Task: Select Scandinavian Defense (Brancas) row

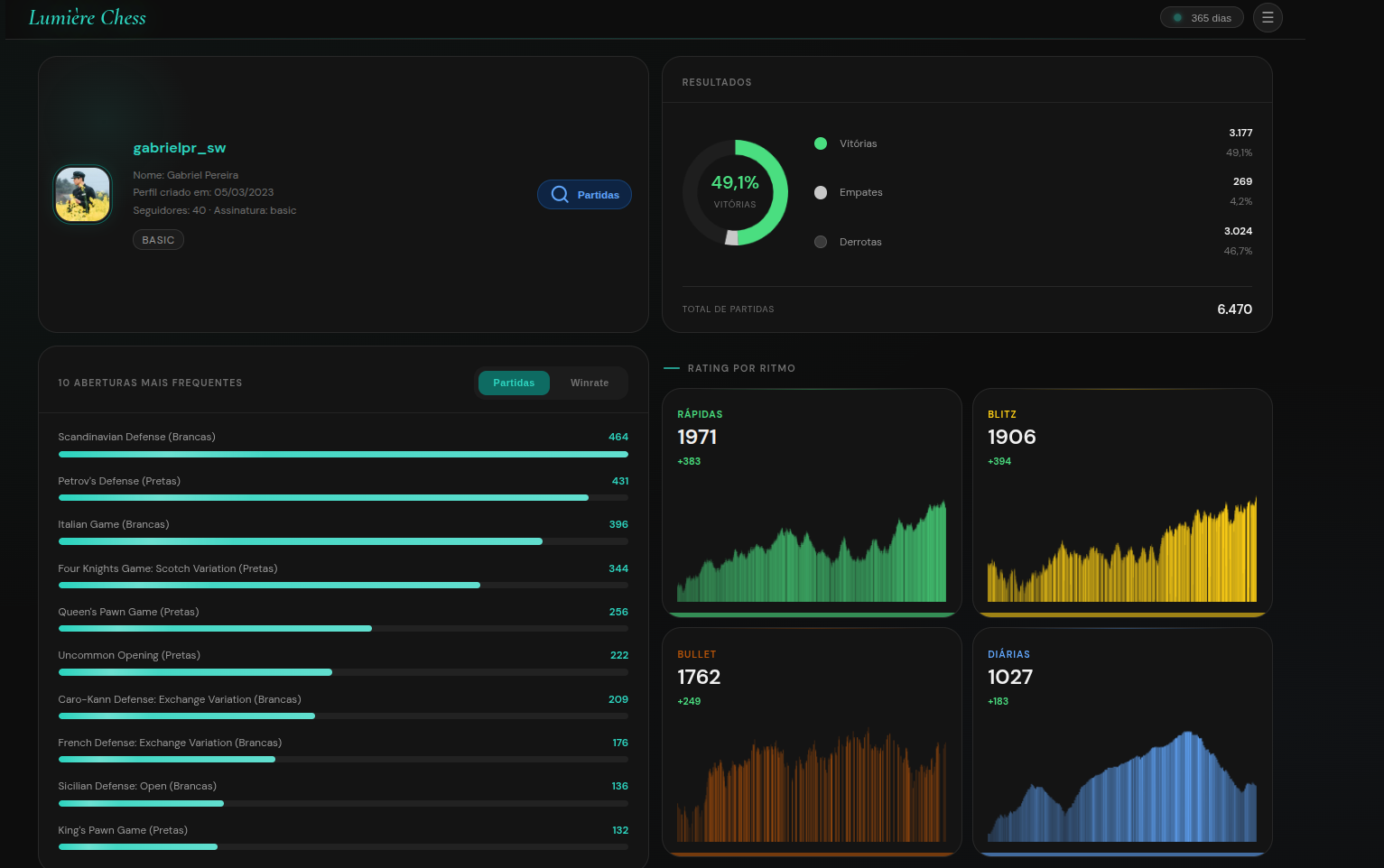Action: (x=343, y=445)
